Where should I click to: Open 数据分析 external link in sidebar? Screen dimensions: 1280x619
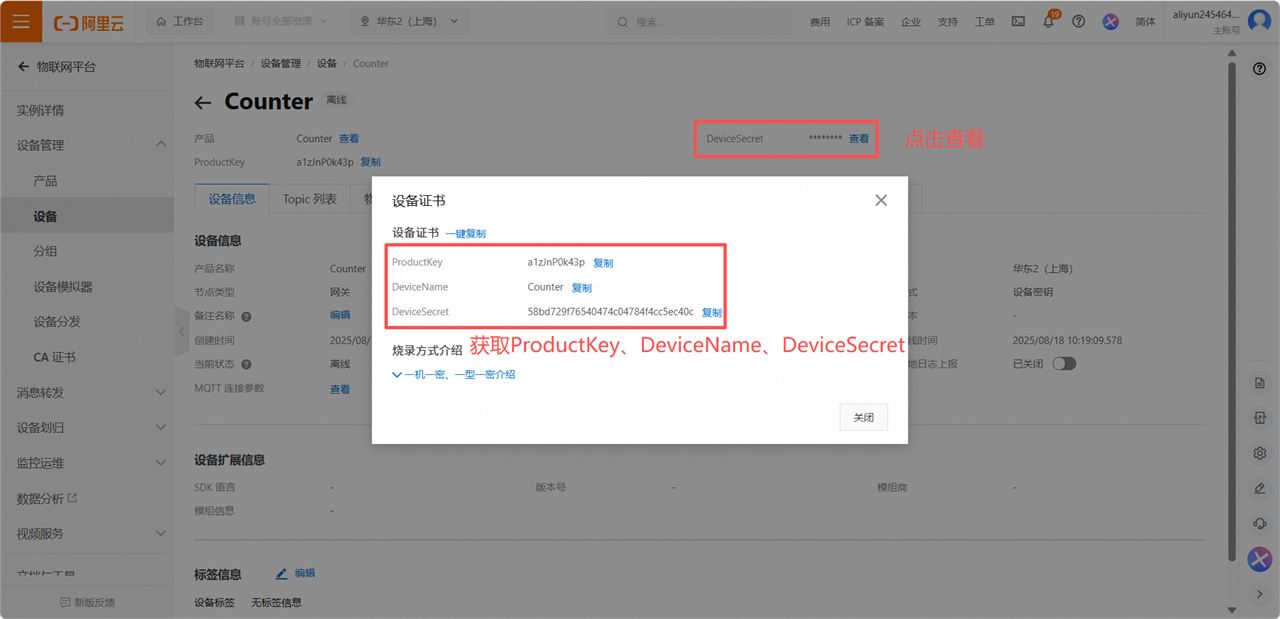(47, 499)
